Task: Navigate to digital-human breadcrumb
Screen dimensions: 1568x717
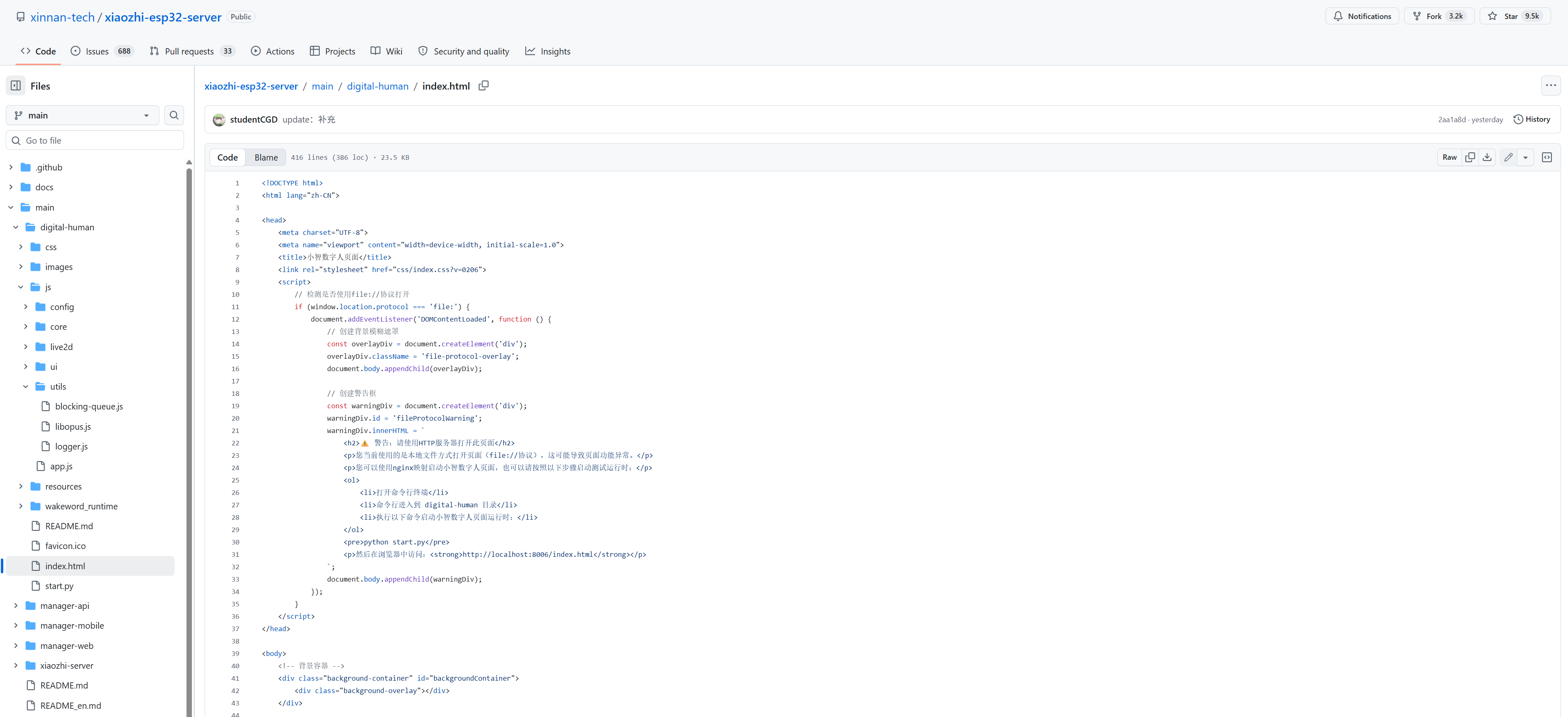Action: pyautogui.click(x=378, y=86)
